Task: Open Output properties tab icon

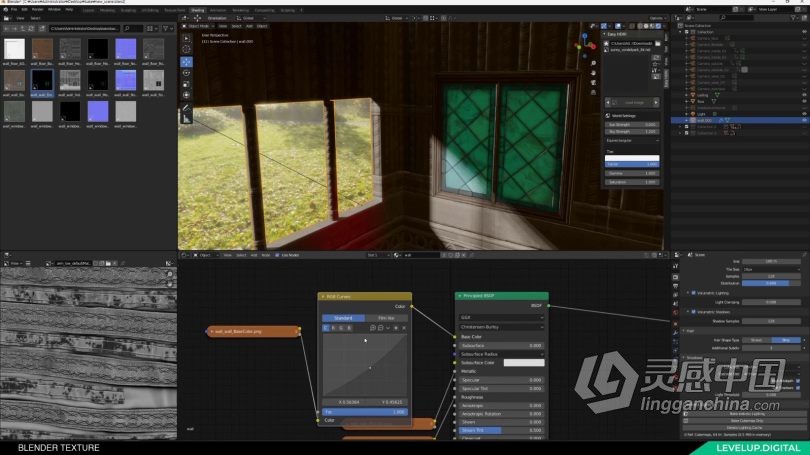Action: point(675,286)
